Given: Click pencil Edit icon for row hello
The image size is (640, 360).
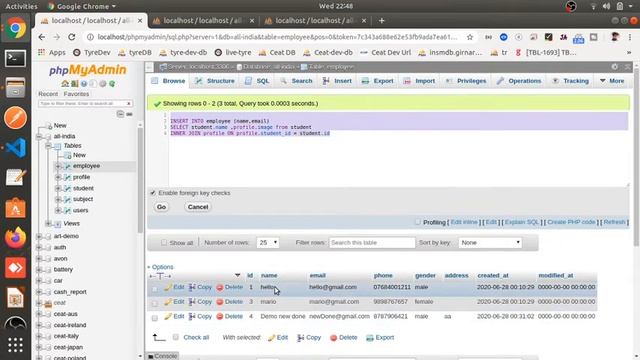Looking at the screenshot, I should click(x=168, y=287).
